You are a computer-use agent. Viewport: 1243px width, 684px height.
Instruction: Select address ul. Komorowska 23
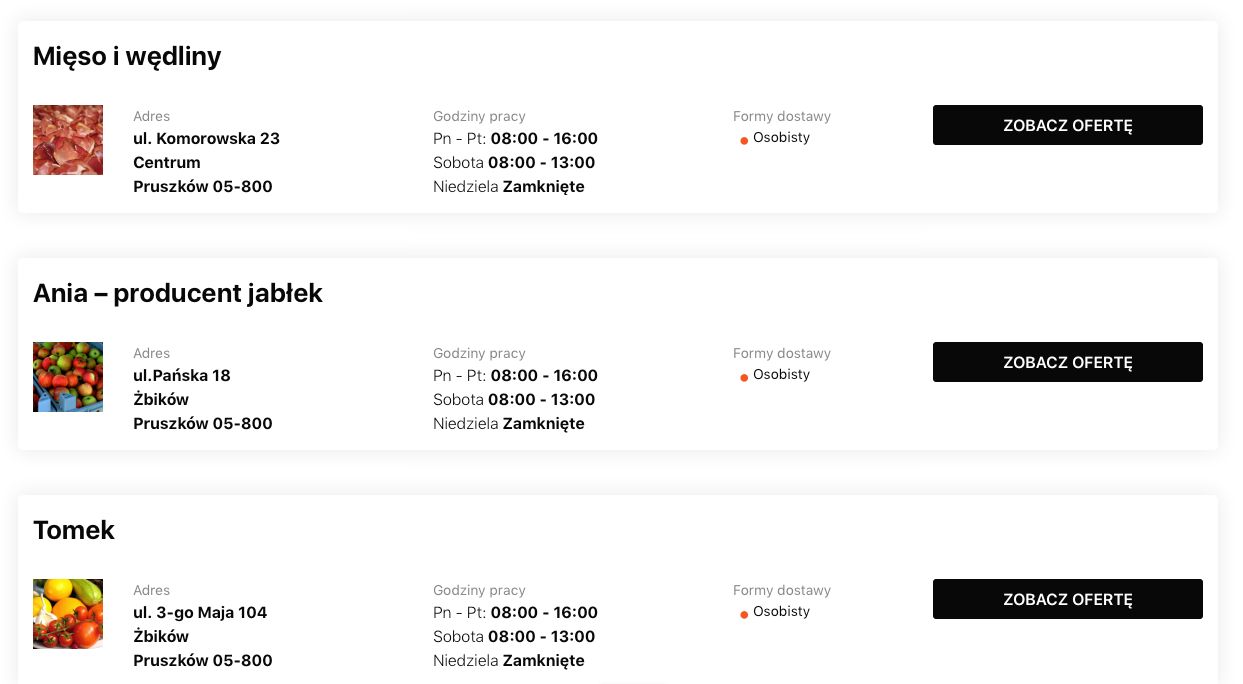point(206,139)
